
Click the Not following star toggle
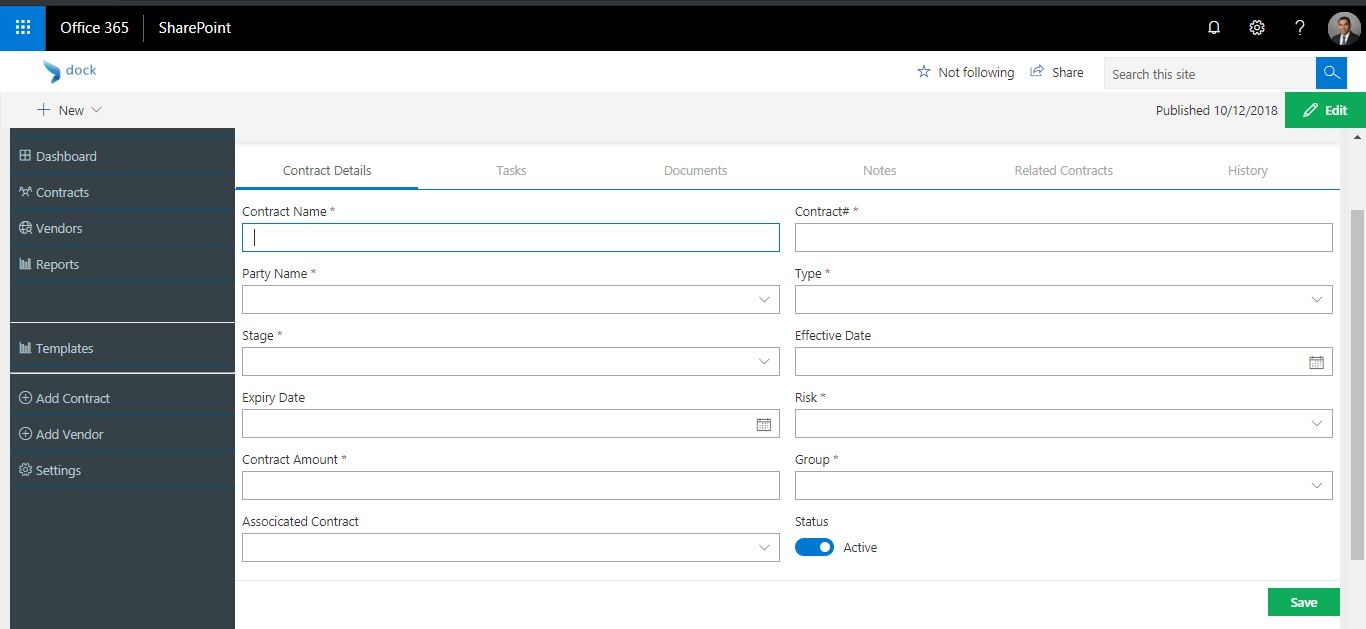coord(924,72)
